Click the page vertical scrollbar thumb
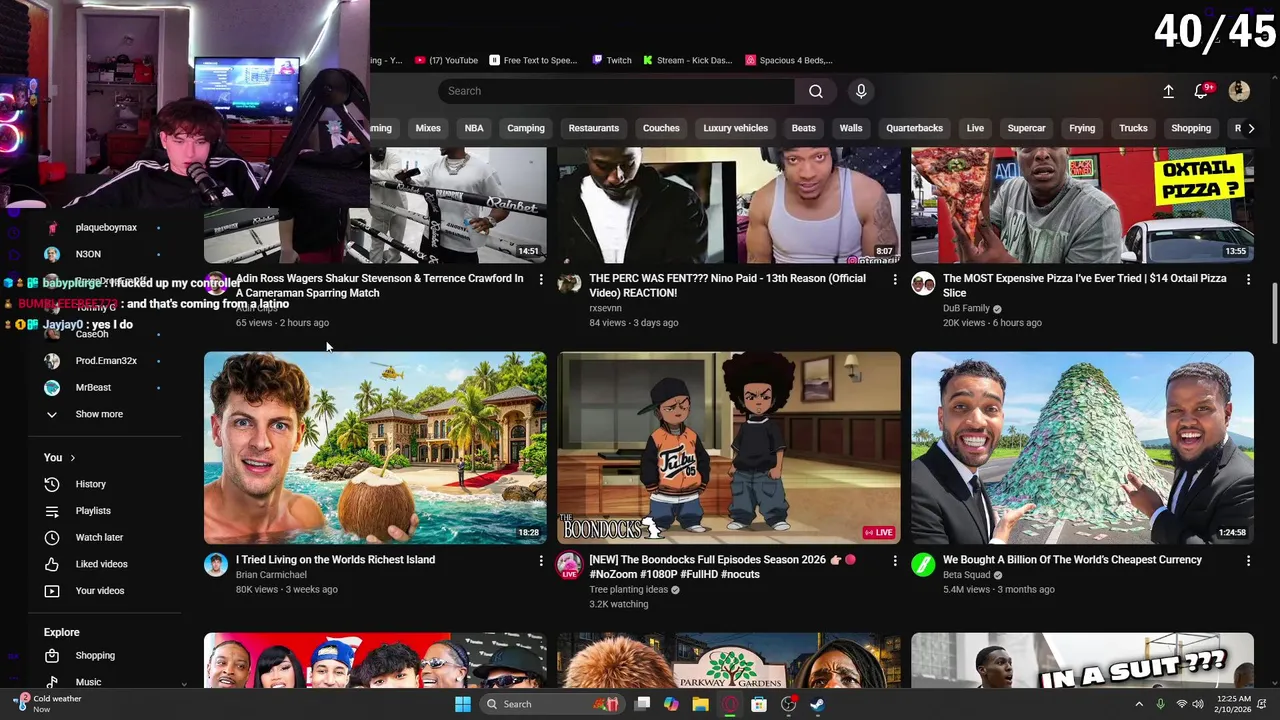Image resolution: width=1280 pixels, height=720 pixels. [1275, 313]
